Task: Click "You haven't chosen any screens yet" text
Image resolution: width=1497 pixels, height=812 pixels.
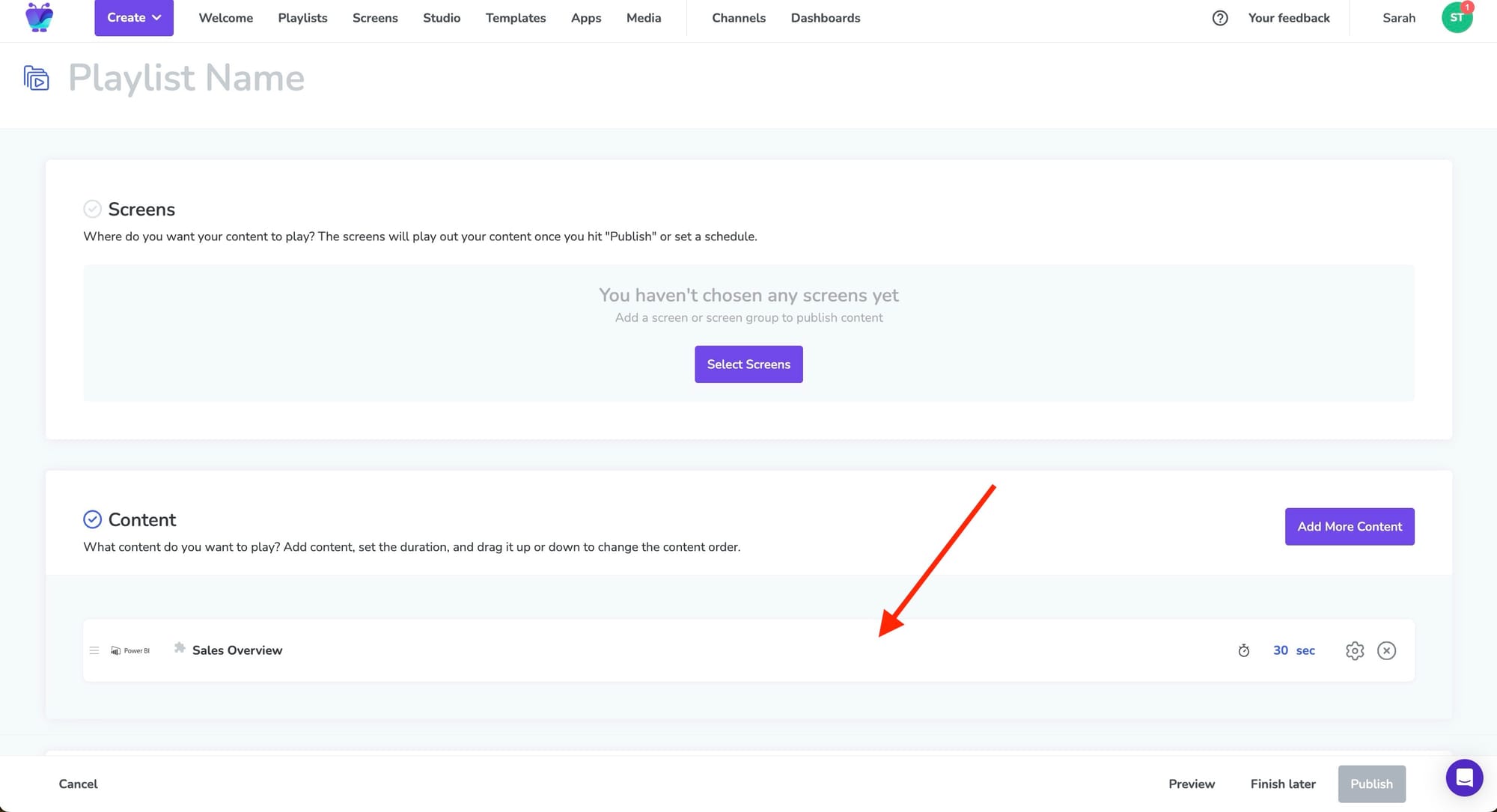Action: tap(748, 295)
